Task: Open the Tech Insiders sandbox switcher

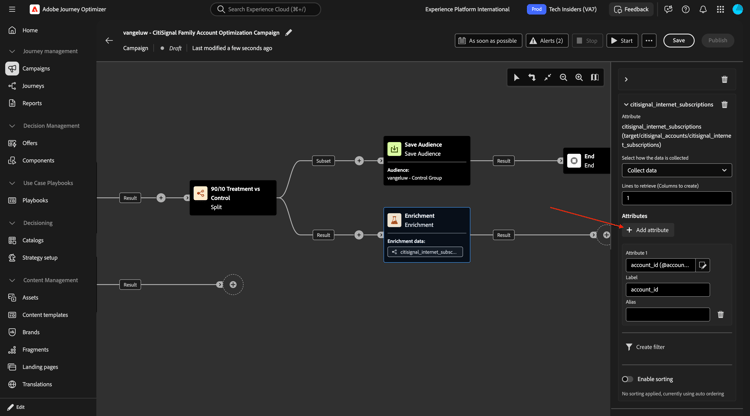Action: click(x=562, y=9)
